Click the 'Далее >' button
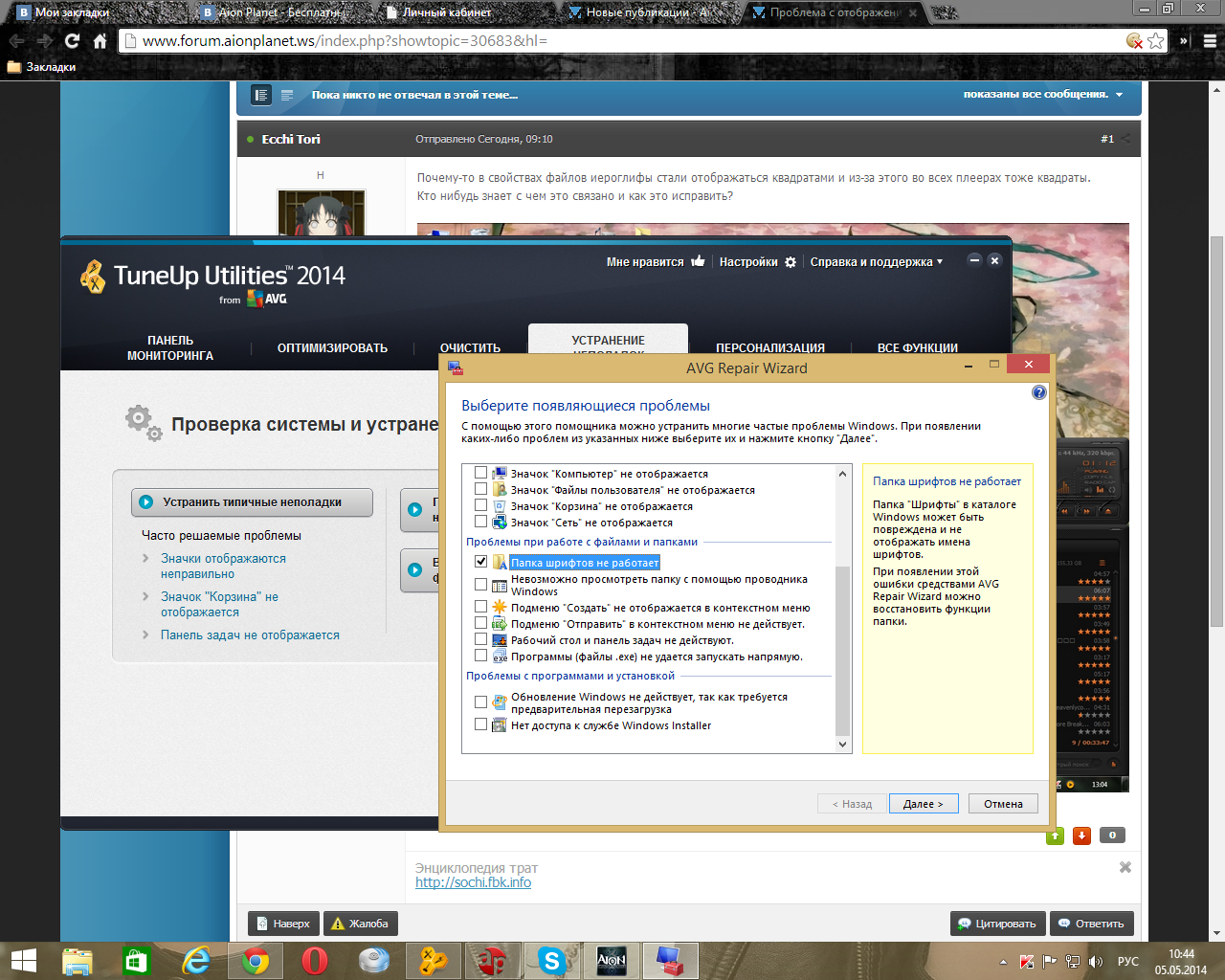Viewport: 1225px width, 980px height. (x=924, y=804)
